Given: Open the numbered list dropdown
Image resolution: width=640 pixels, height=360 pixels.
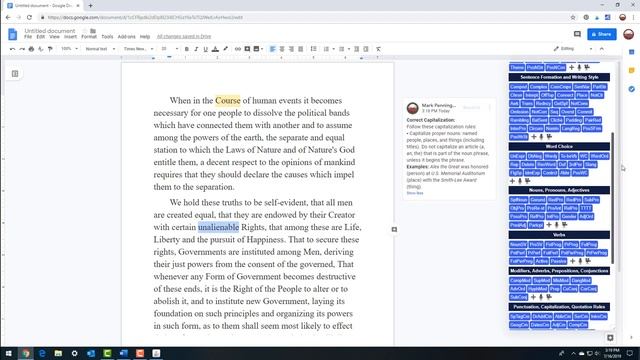Looking at the screenshot, I should pos(333,49).
